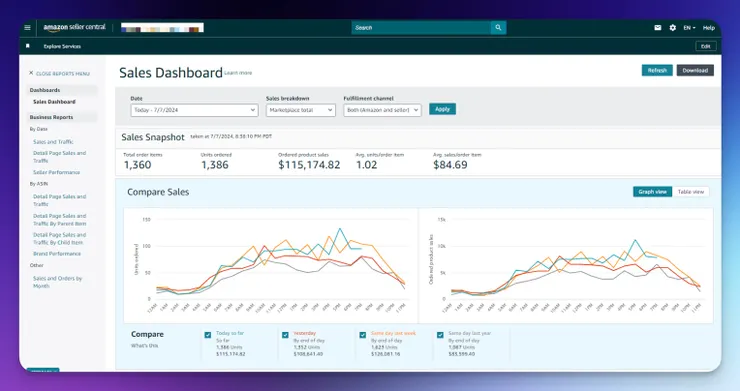The width and height of the screenshot is (740, 391).
Task: Click the Compare Sales heading
Action: (x=158, y=192)
